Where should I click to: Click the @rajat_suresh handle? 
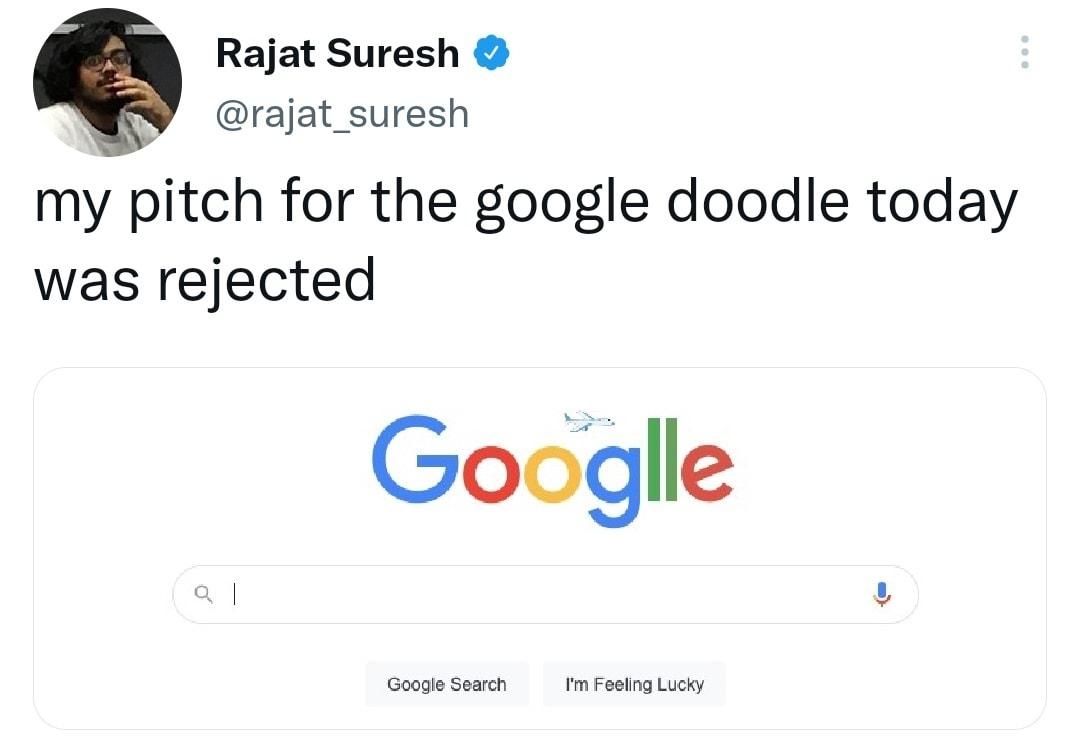pos(341,113)
